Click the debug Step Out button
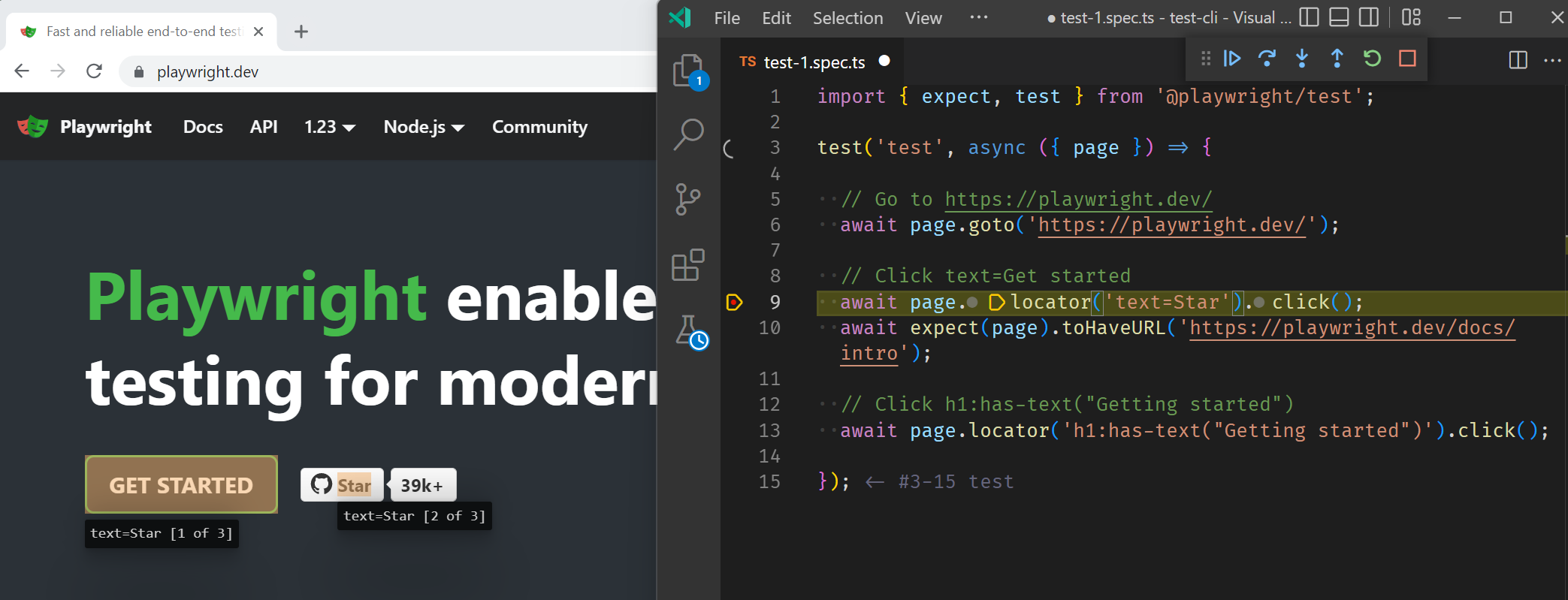Image resolution: width=1568 pixels, height=600 pixels. pos(1337,59)
